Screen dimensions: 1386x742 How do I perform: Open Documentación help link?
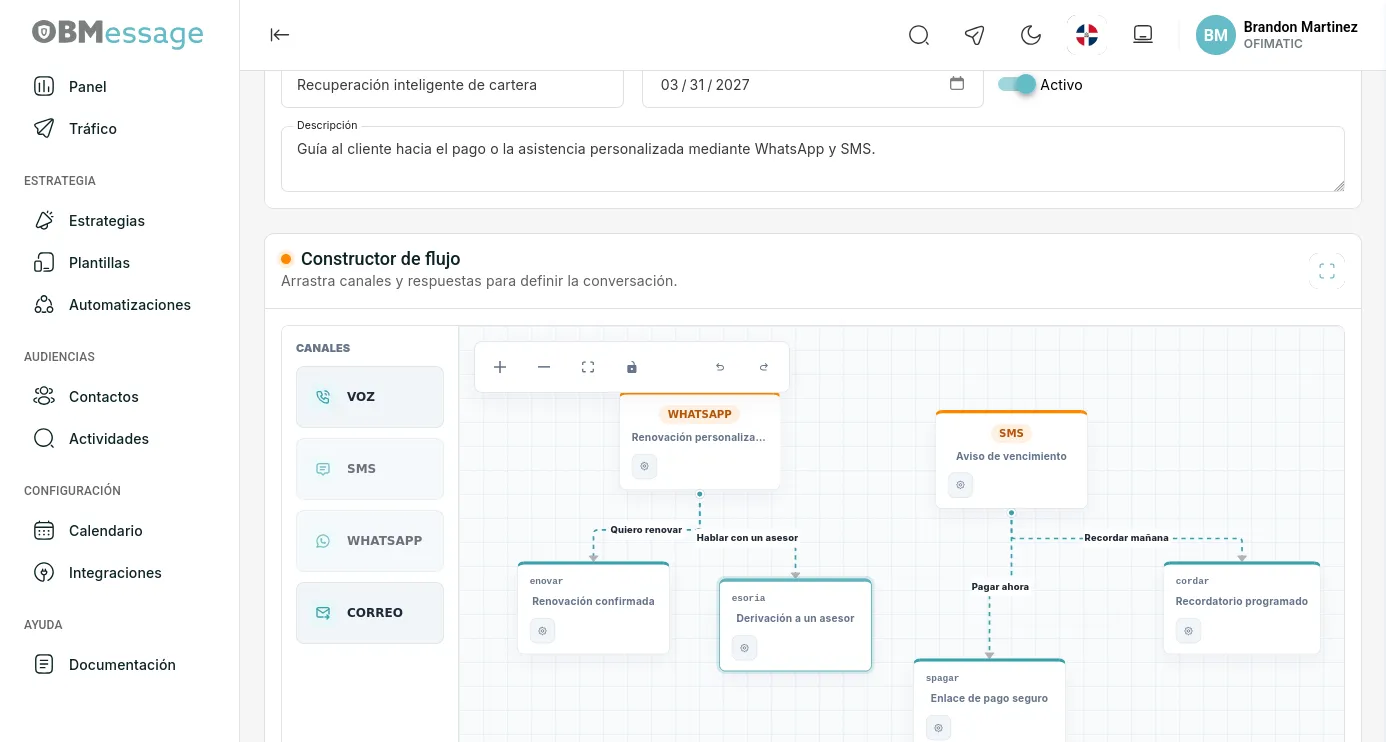click(120, 665)
